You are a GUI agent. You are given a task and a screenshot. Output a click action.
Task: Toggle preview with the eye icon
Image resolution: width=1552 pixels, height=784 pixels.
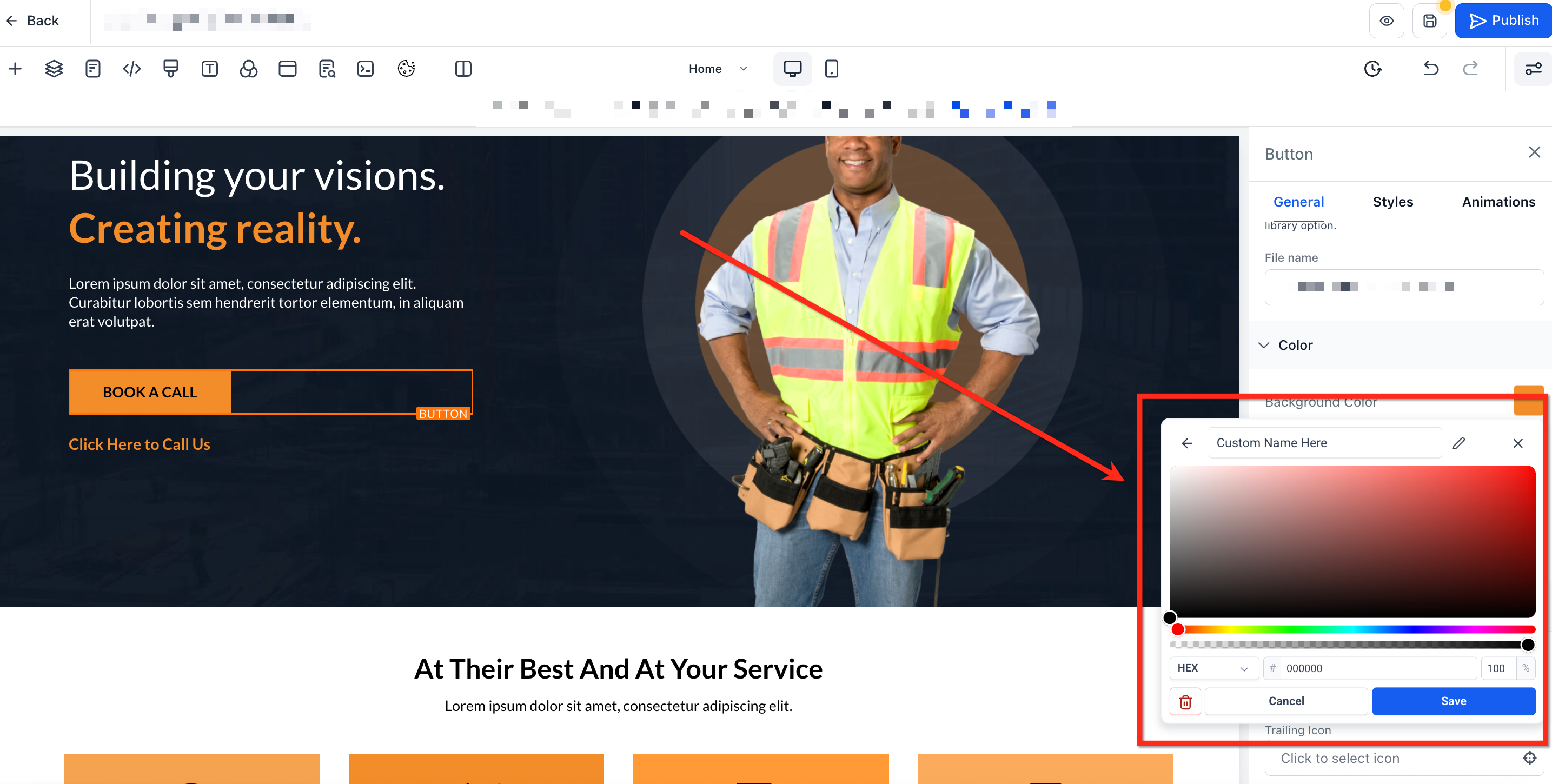[x=1387, y=21]
